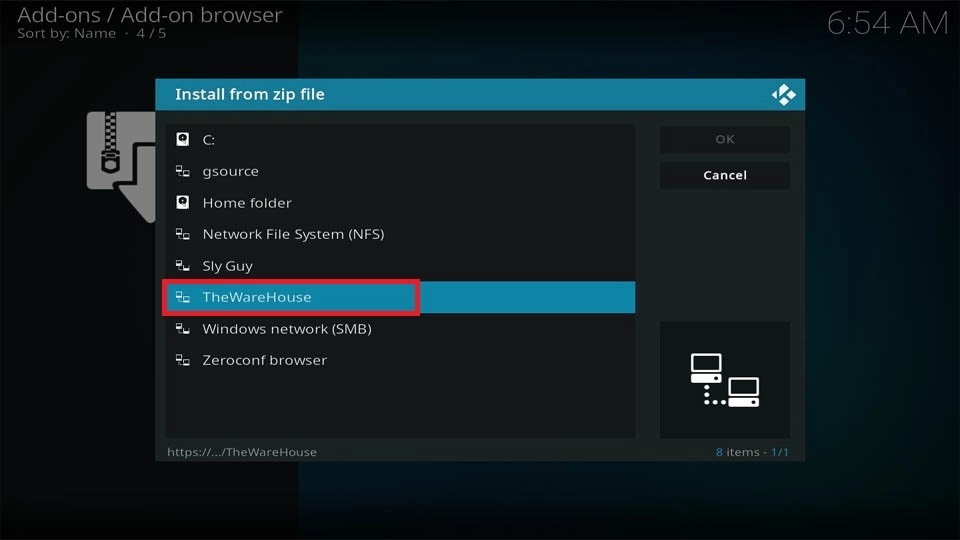Click the gsource network source icon
The image size is (960, 540).
click(x=182, y=171)
